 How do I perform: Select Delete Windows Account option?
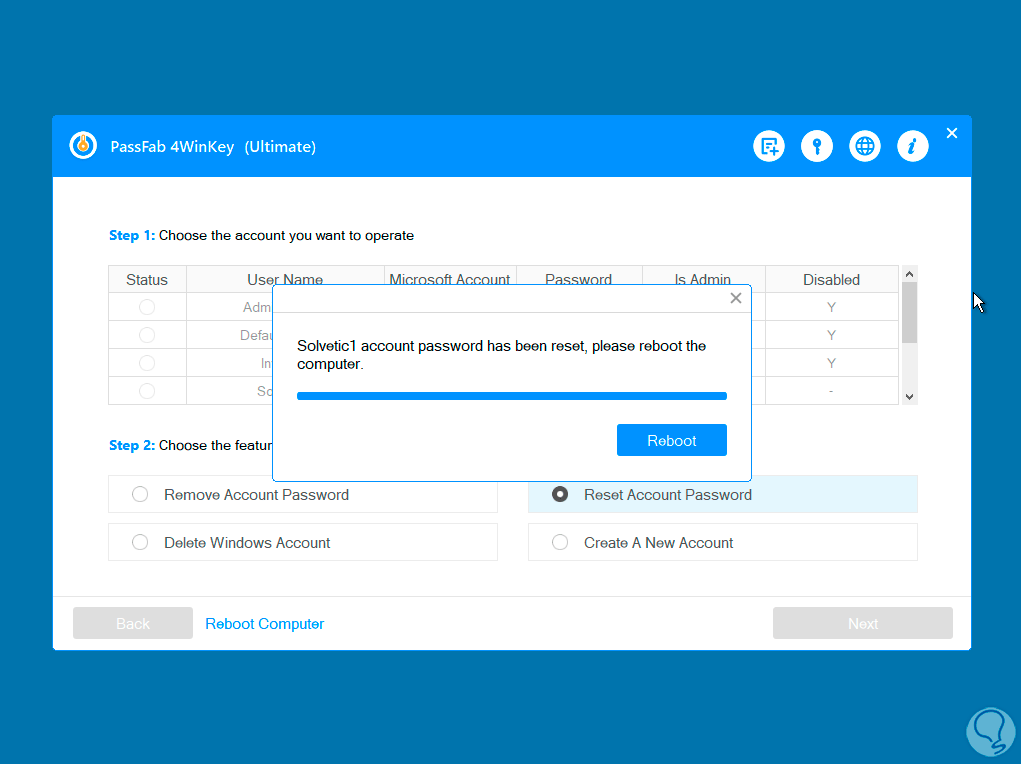[x=303, y=542]
